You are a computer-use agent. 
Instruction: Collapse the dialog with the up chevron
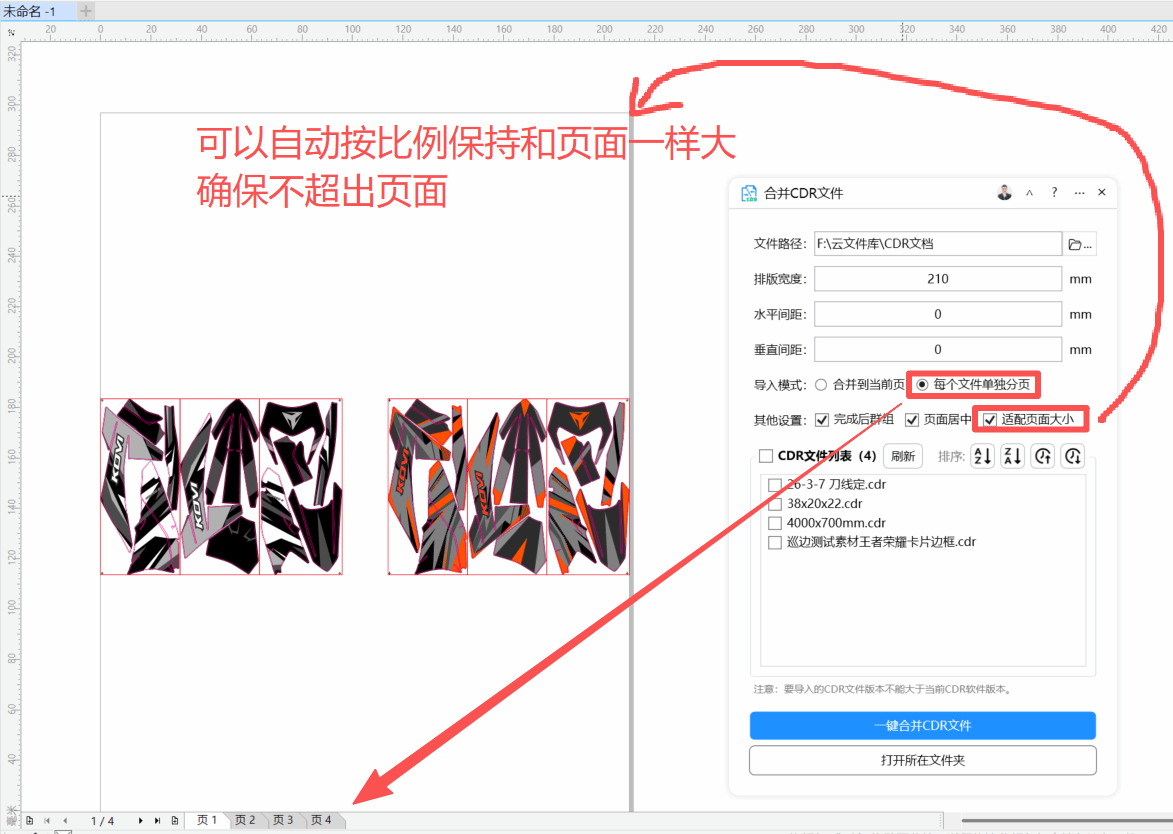tap(1030, 193)
